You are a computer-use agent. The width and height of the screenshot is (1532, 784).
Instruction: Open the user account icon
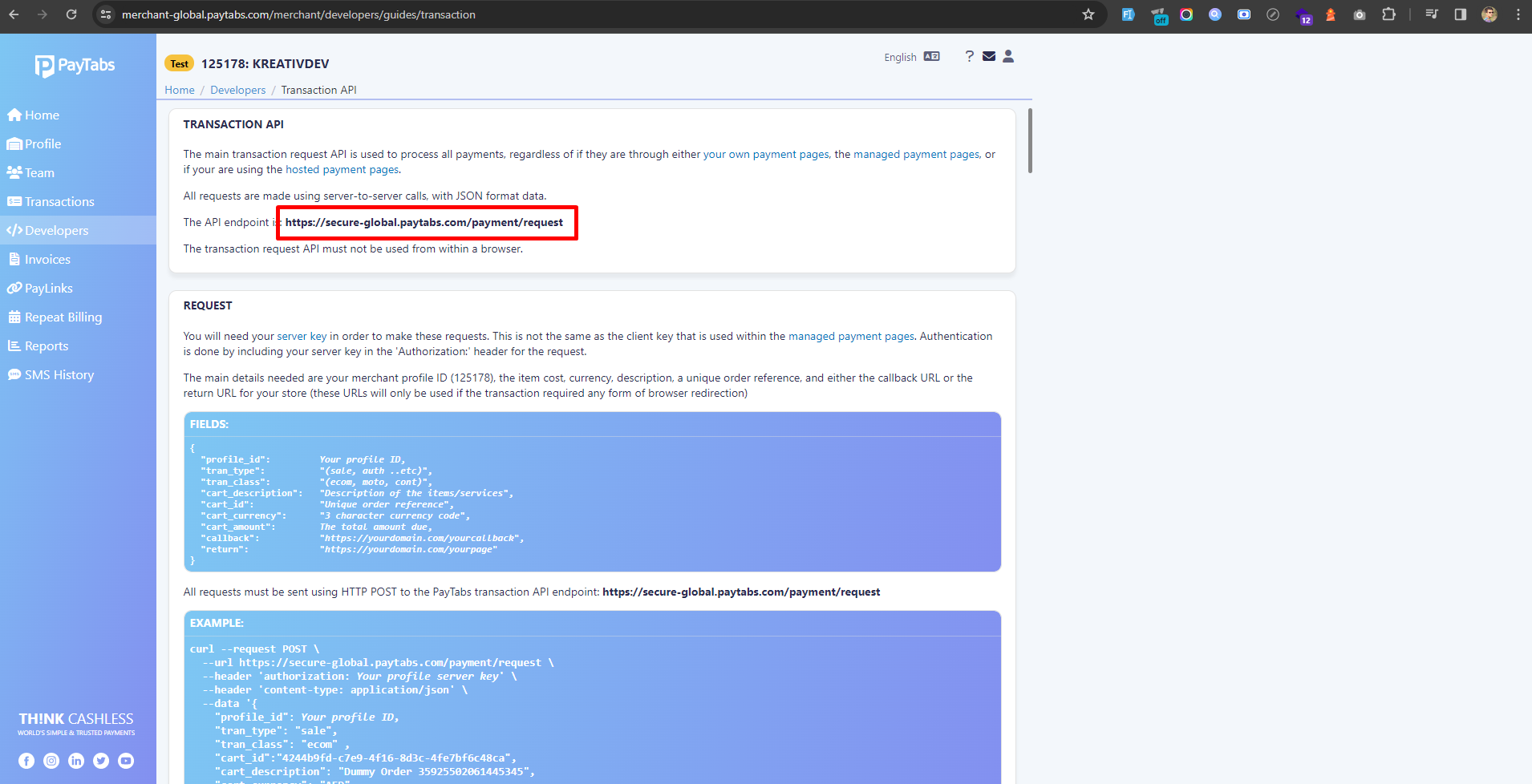pos(1008,56)
